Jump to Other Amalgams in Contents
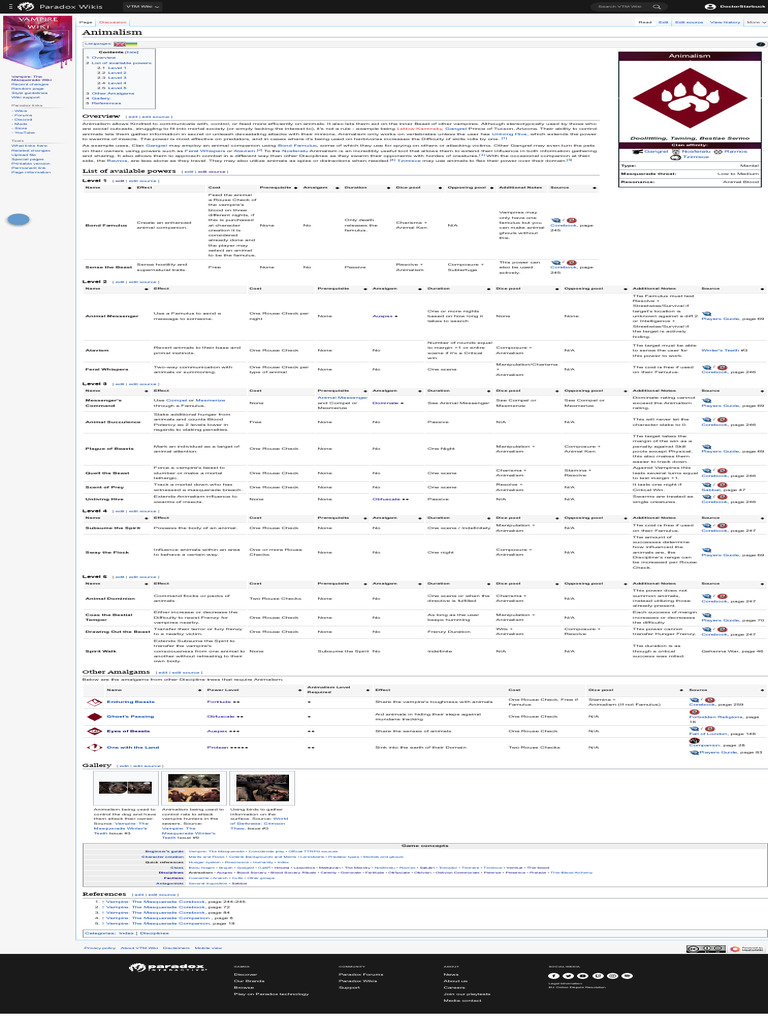 click(112, 93)
